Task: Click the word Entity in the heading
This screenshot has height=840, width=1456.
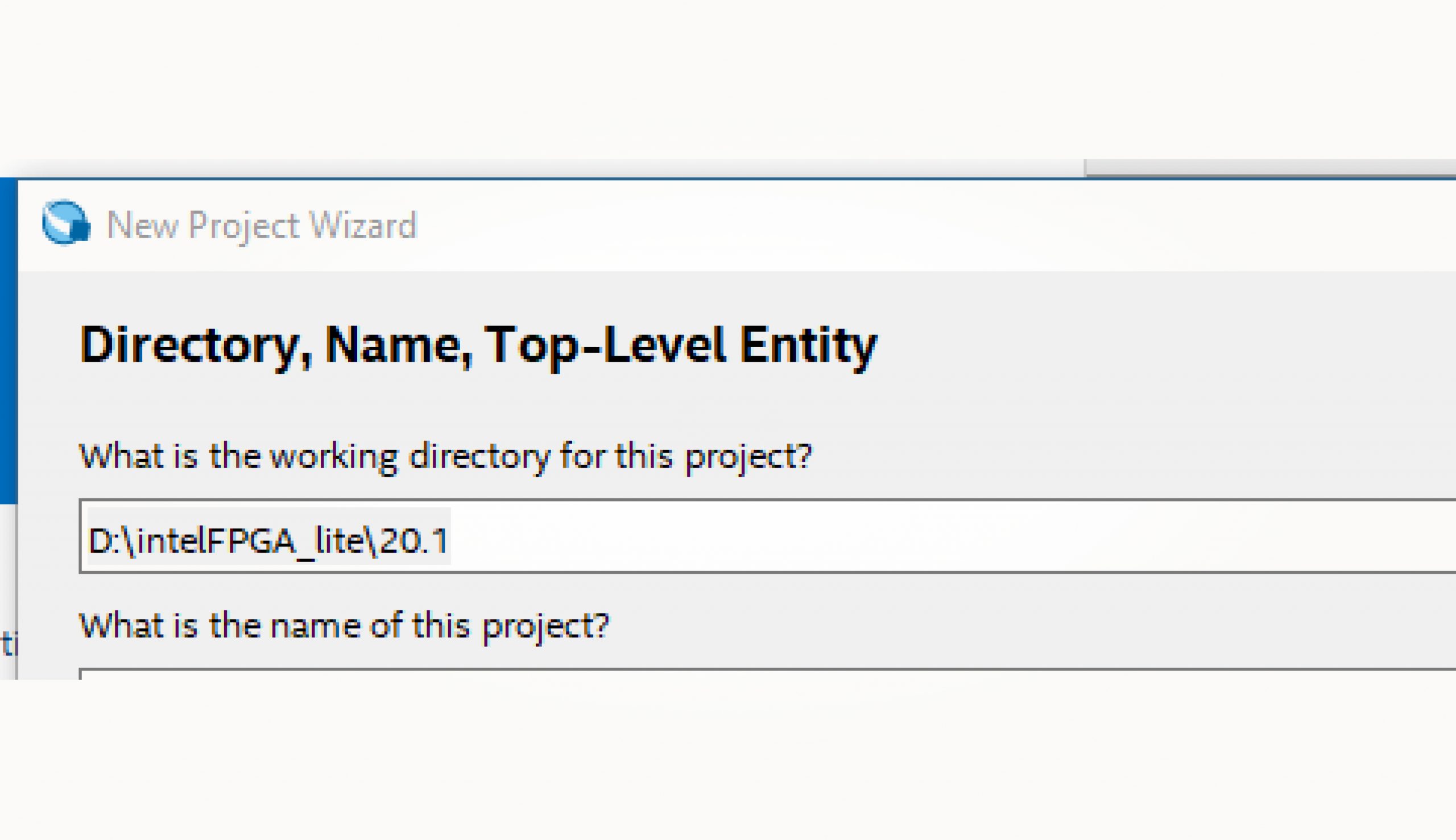Action: click(x=808, y=346)
